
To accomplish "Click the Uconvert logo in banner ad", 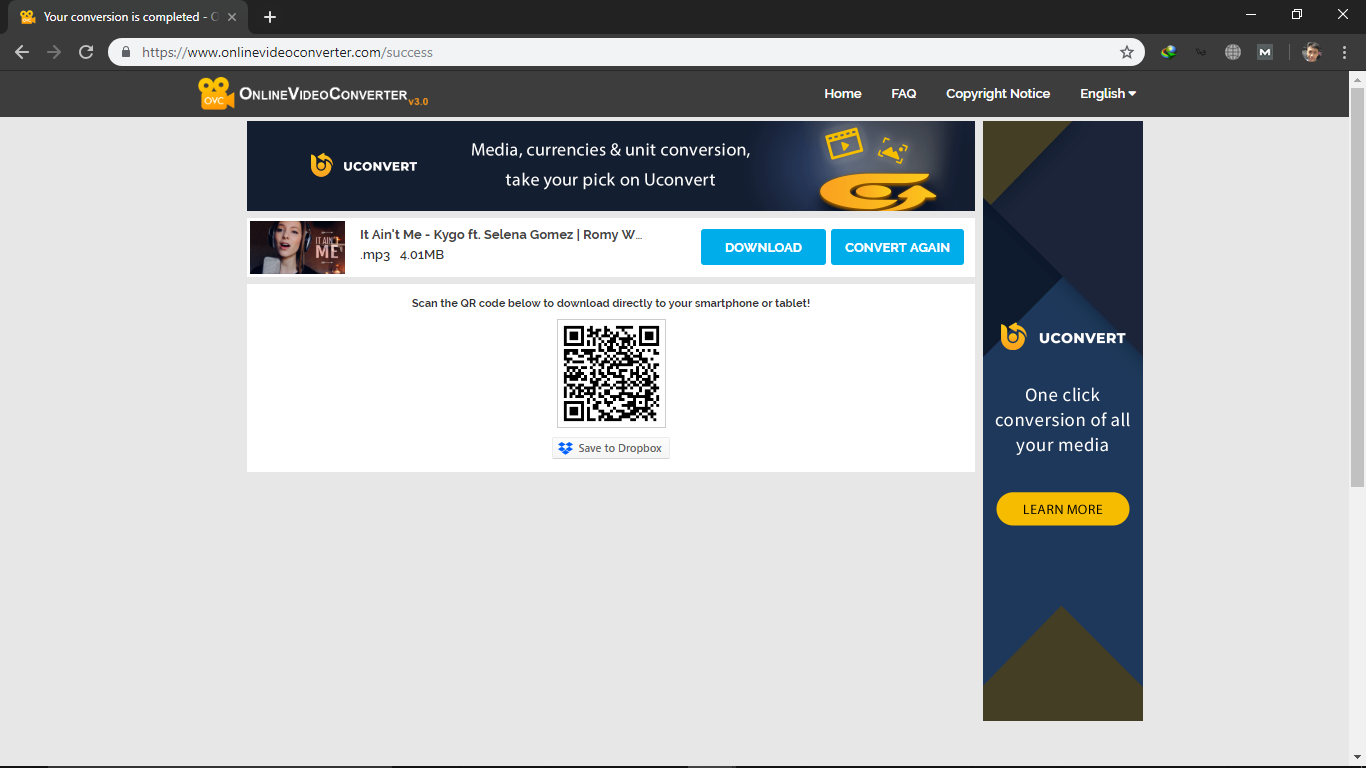I will coord(363,165).
